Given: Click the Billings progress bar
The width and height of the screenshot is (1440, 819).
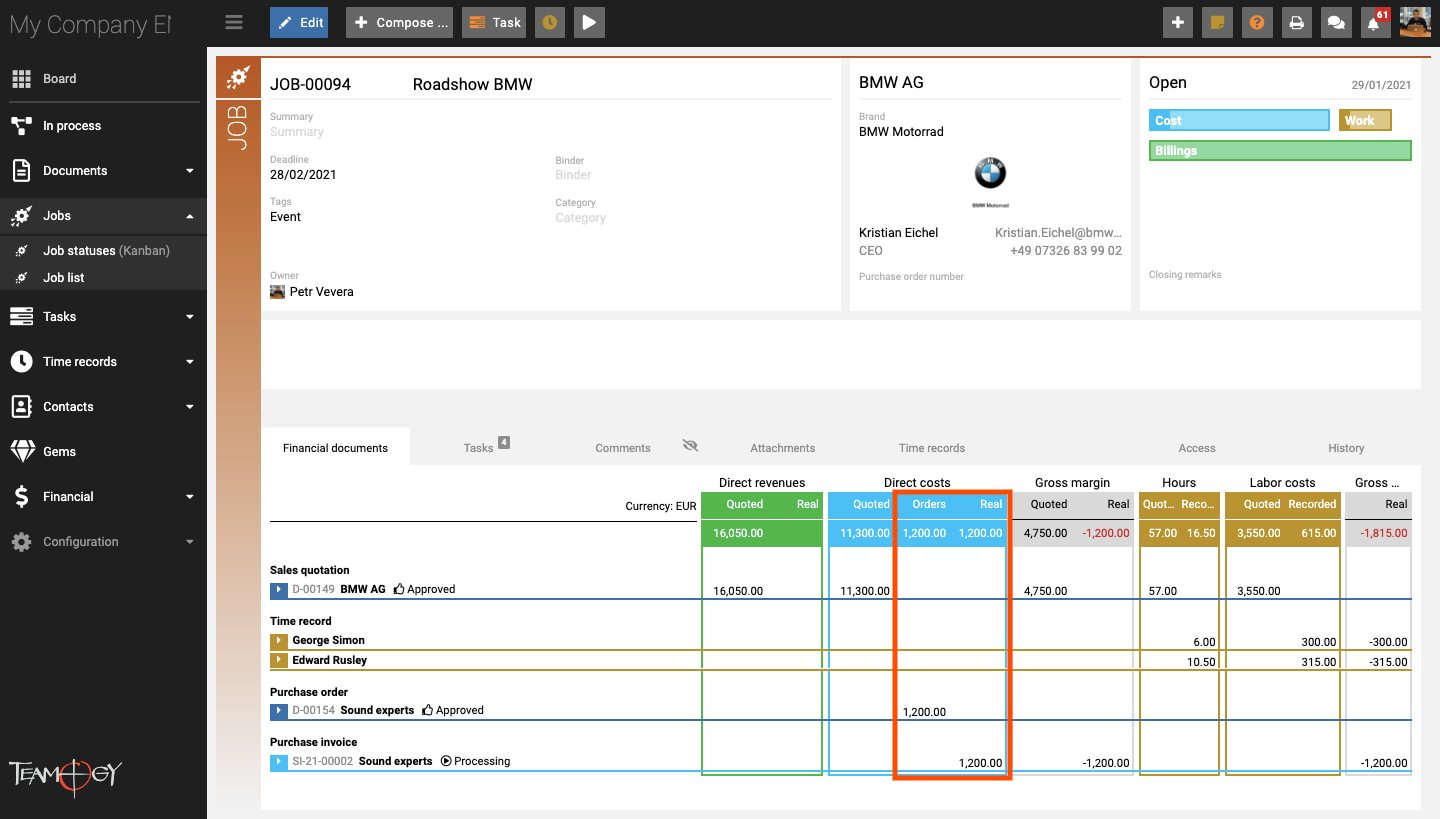Looking at the screenshot, I should 1280,151.
